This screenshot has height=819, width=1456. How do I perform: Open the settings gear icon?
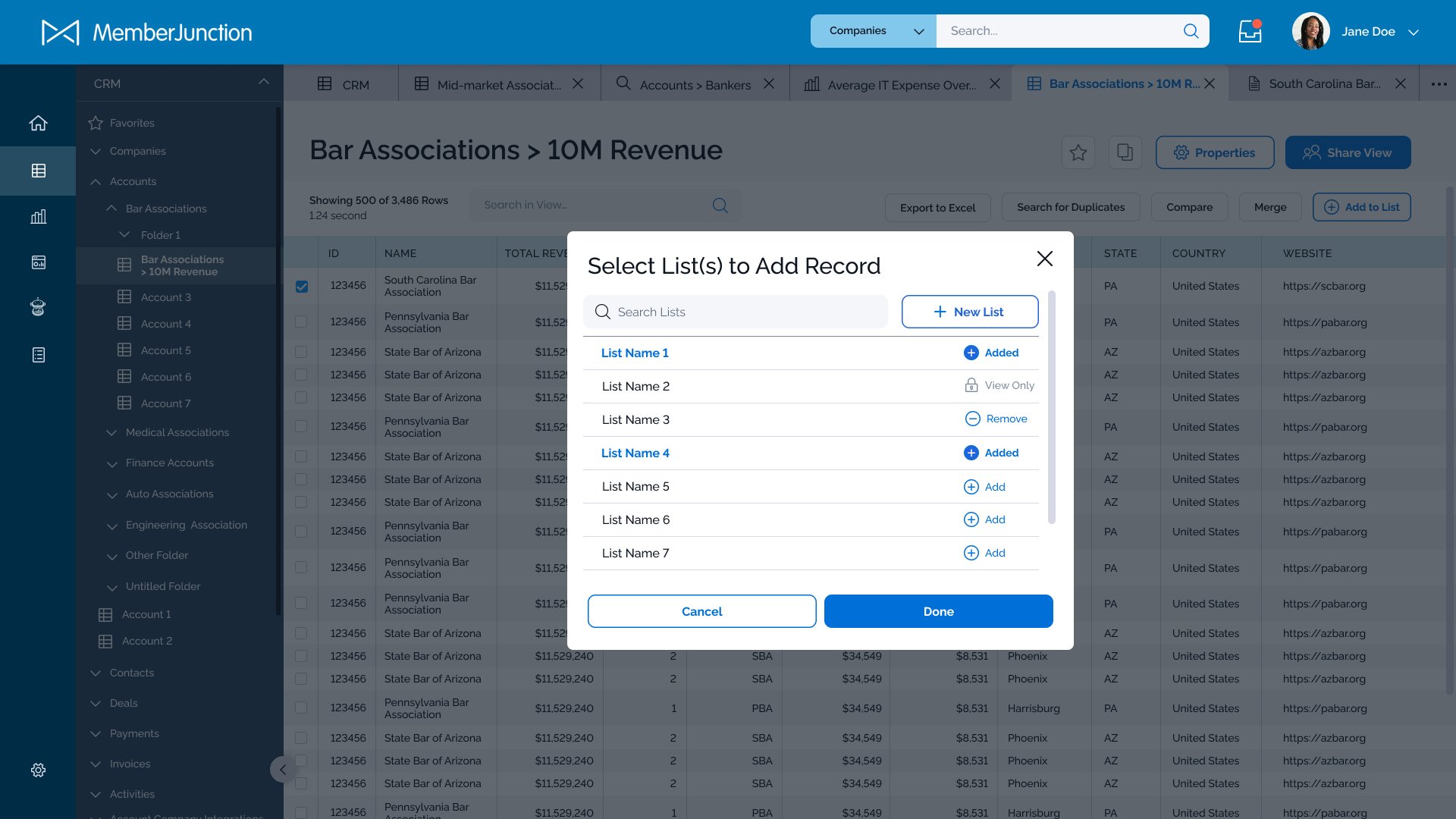[x=38, y=770]
